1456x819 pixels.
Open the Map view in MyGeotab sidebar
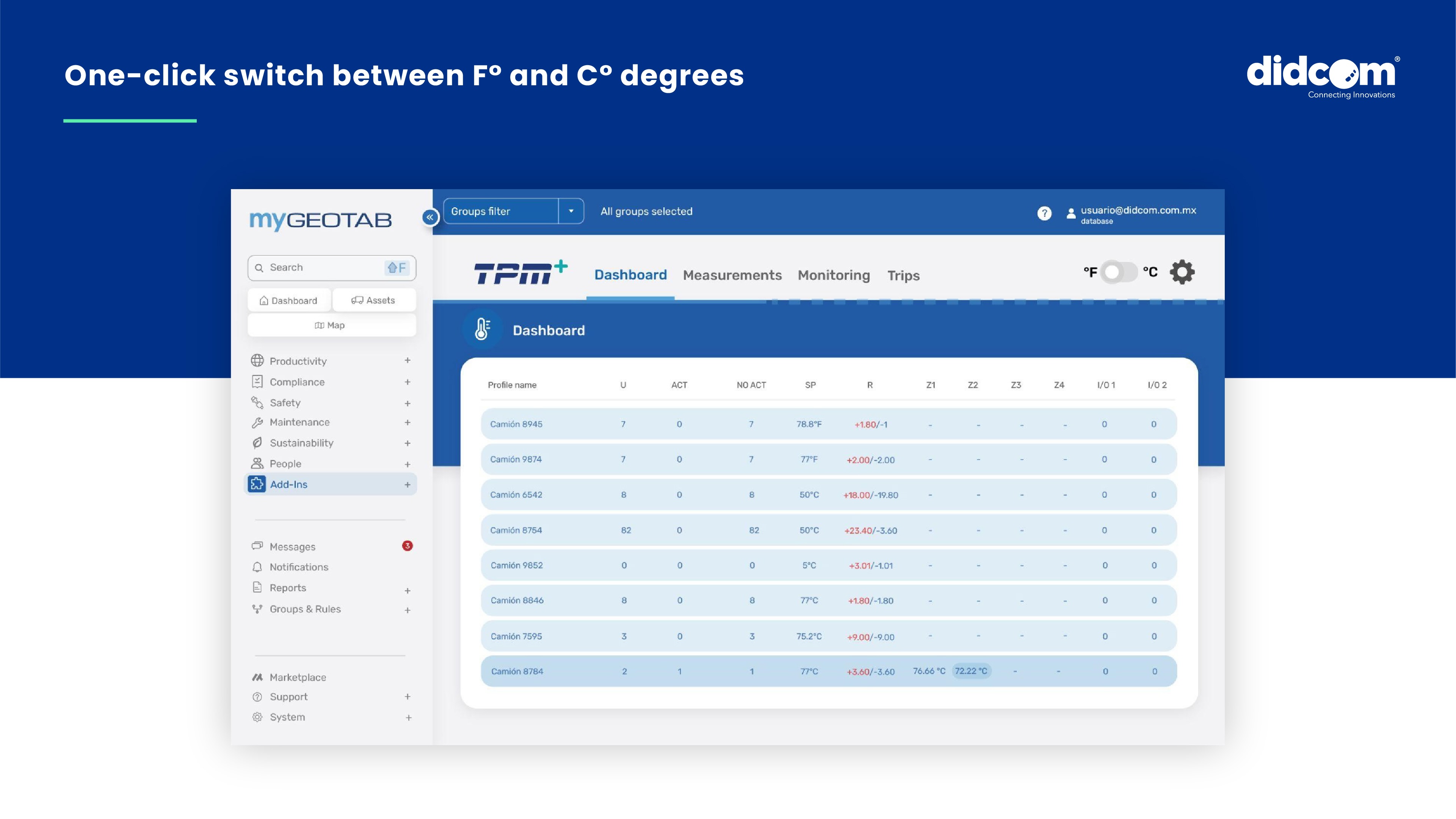point(331,325)
